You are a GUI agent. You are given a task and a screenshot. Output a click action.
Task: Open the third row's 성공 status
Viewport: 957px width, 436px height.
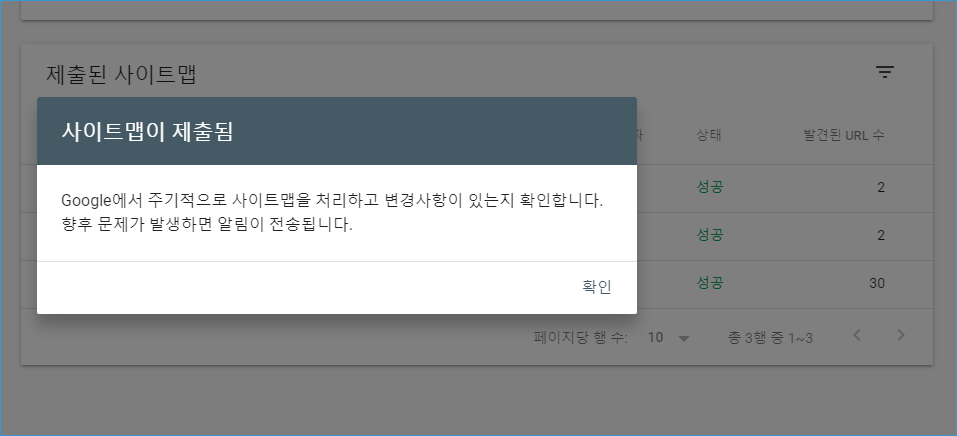(710, 283)
